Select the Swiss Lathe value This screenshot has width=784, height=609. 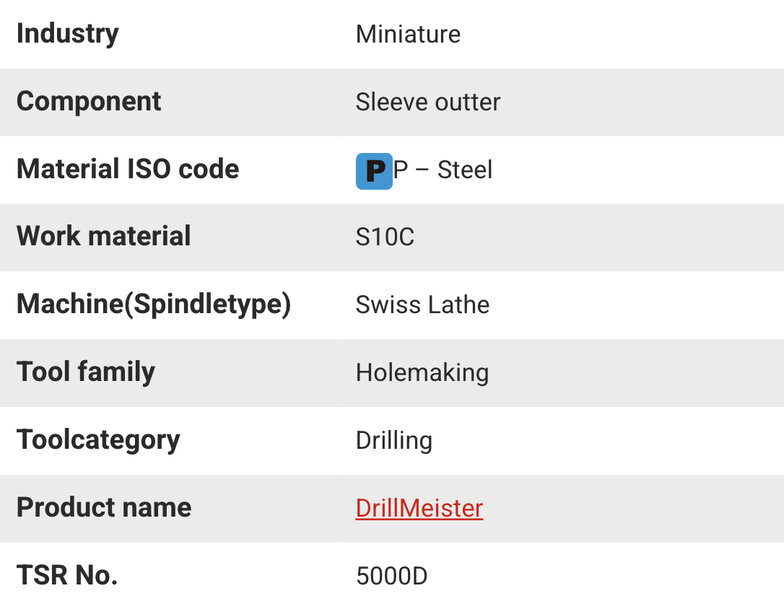point(422,304)
